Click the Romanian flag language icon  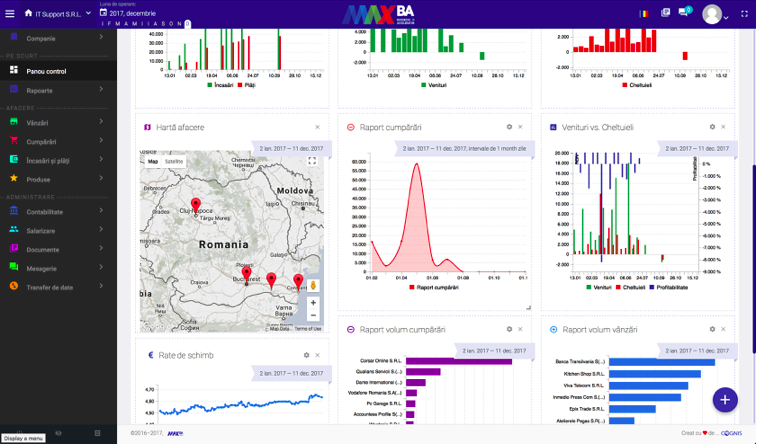(645, 13)
